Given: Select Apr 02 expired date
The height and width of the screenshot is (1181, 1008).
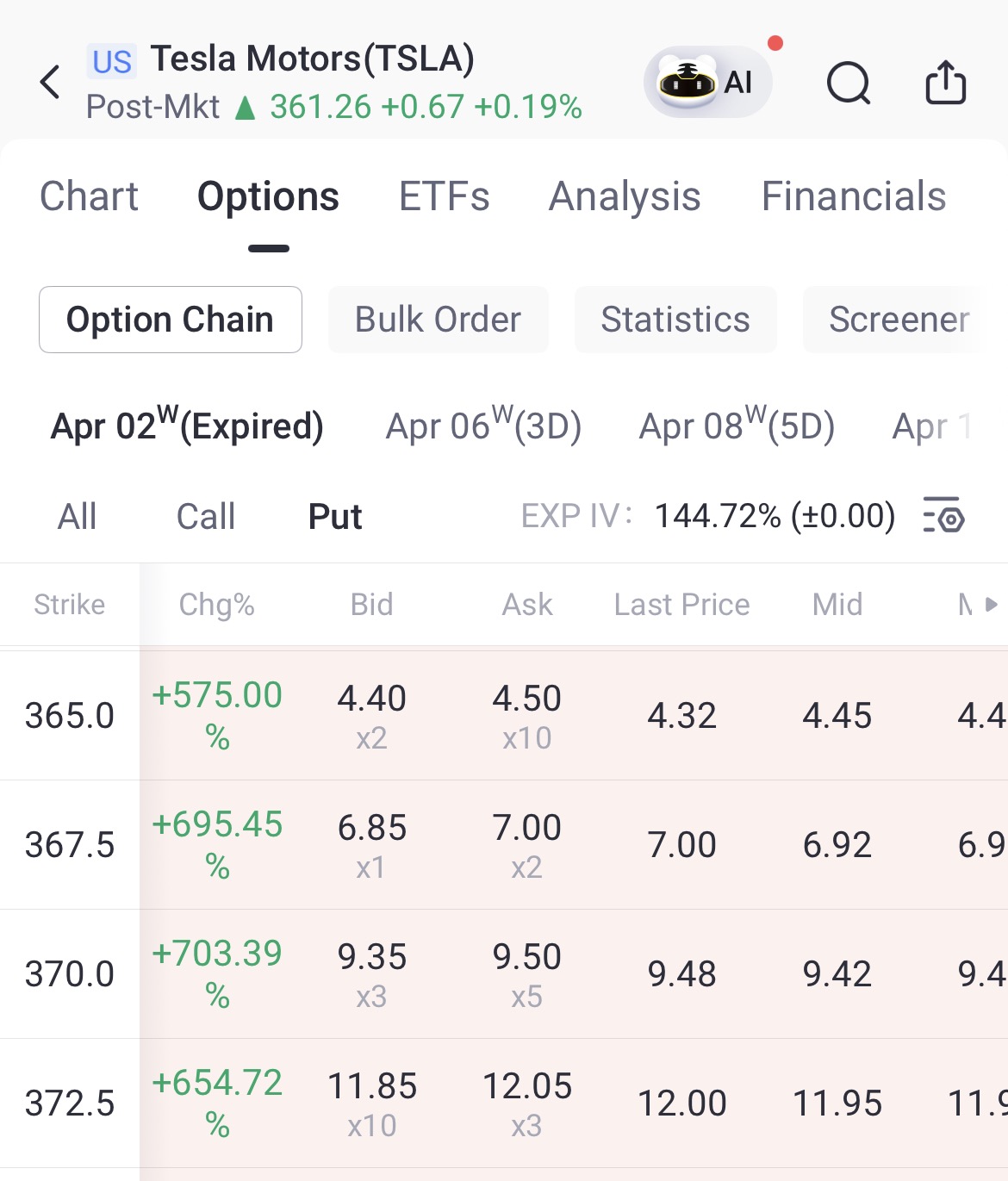Looking at the screenshot, I should (187, 426).
